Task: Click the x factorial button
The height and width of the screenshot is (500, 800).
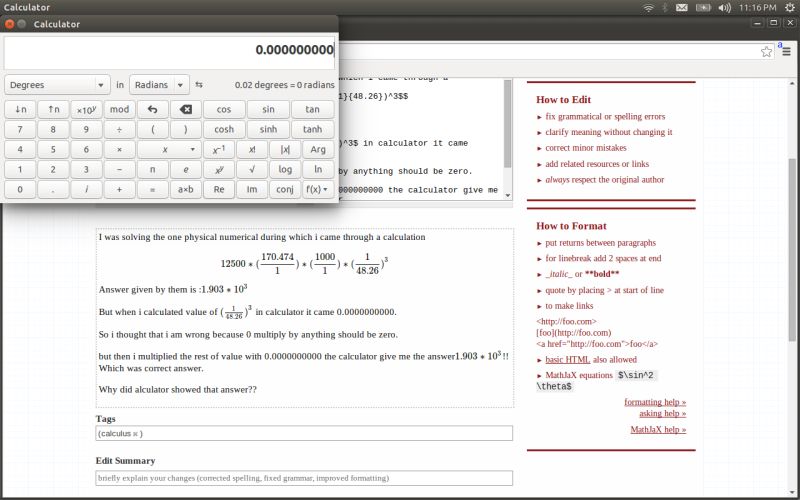Action: pyautogui.click(x=252, y=149)
